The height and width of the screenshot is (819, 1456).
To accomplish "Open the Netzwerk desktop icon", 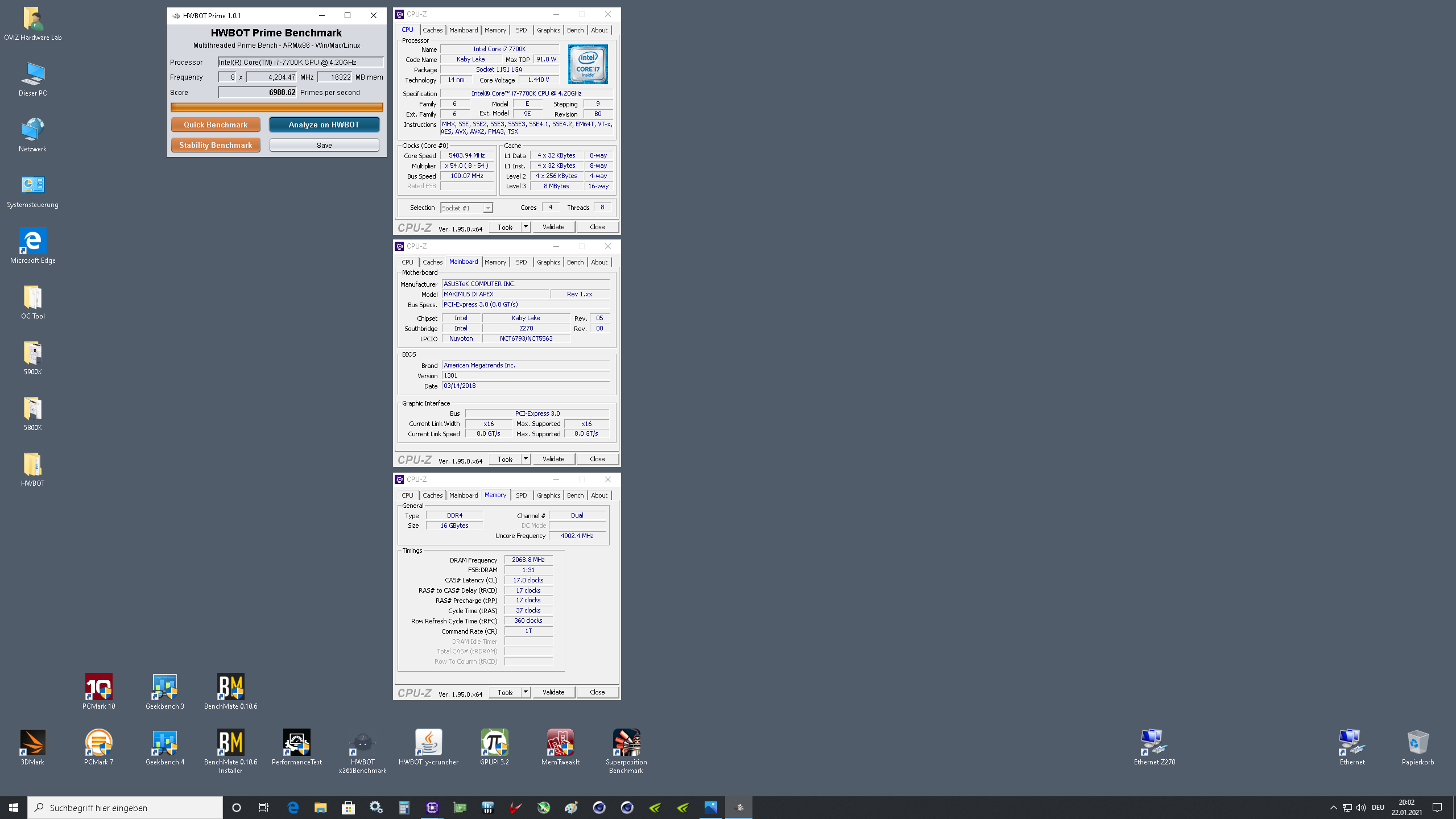I will pyautogui.click(x=32, y=135).
